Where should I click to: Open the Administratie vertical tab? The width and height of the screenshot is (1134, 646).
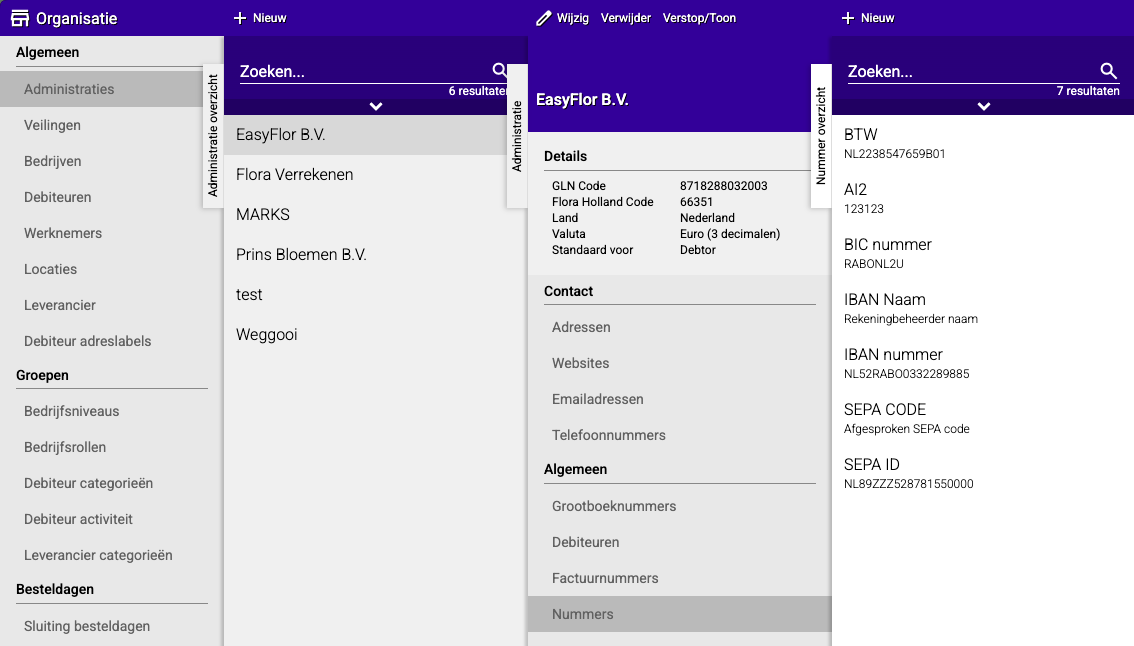[x=517, y=136]
